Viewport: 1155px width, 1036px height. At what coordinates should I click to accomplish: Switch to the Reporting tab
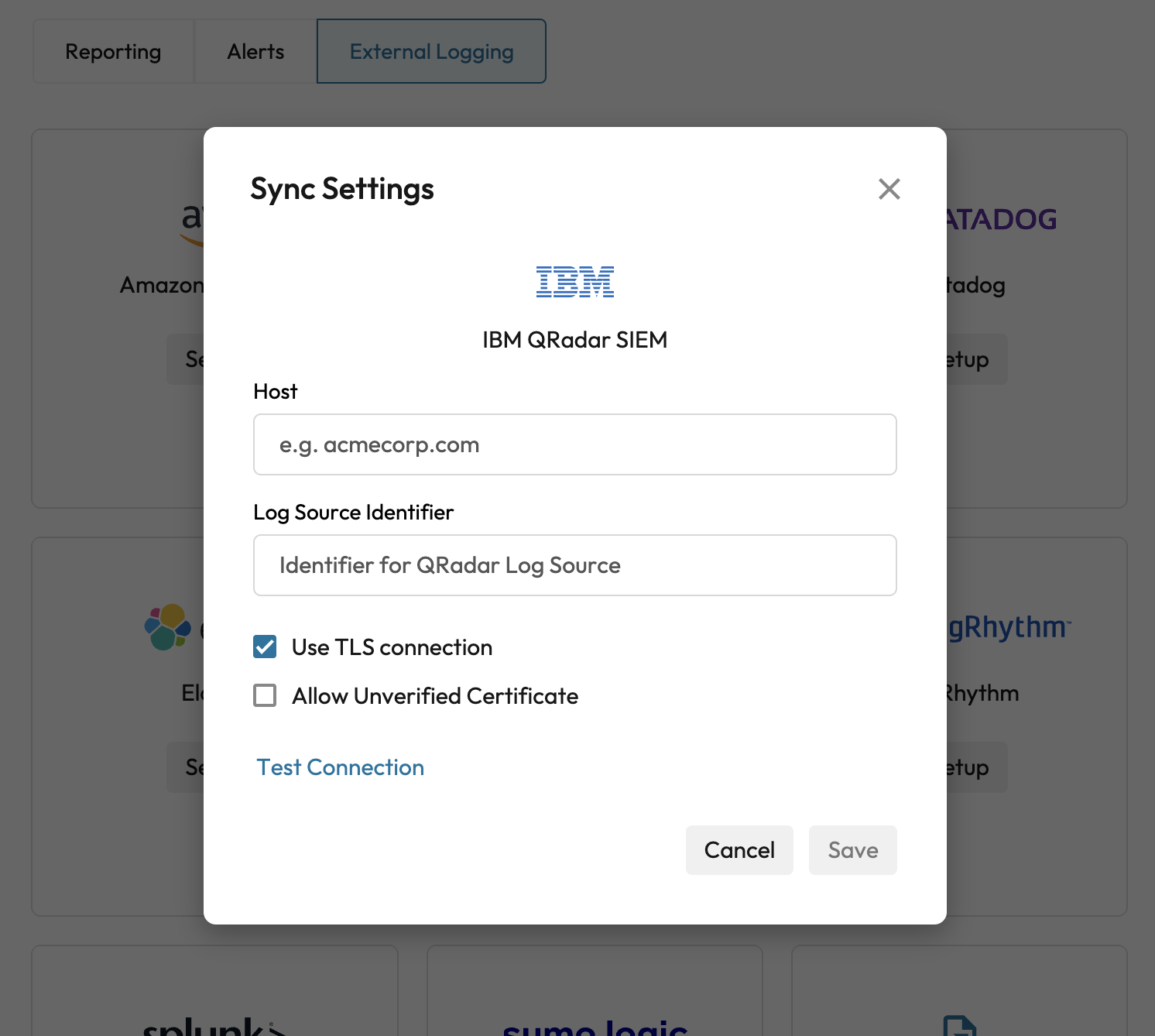pos(113,52)
